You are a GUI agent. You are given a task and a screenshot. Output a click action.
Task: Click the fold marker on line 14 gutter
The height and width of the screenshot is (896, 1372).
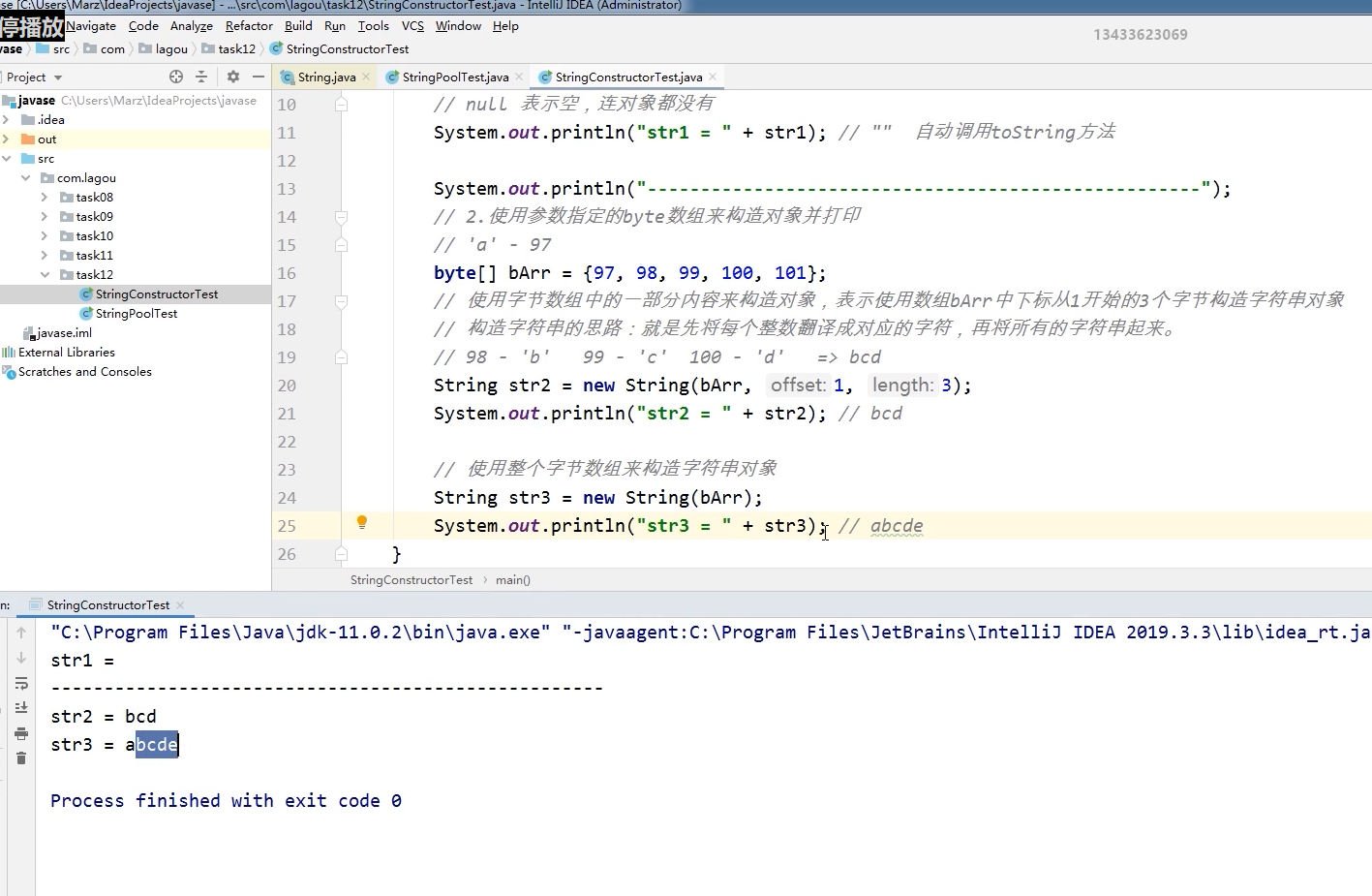pyautogui.click(x=341, y=217)
